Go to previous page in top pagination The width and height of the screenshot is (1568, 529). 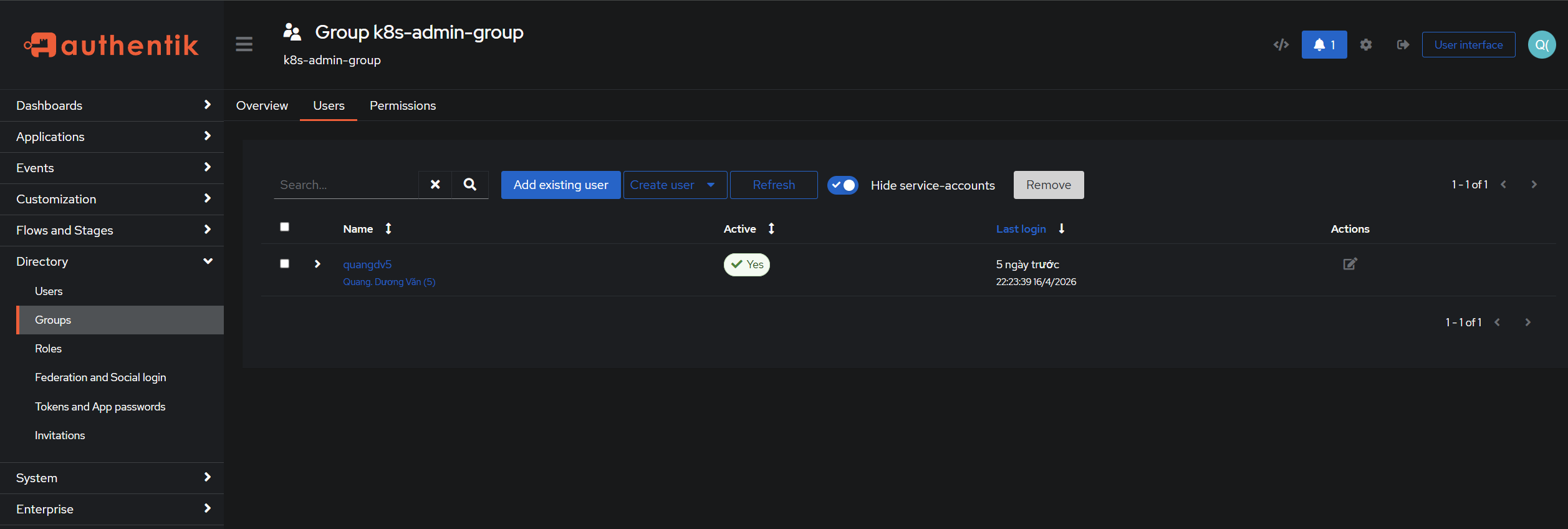coord(1503,185)
